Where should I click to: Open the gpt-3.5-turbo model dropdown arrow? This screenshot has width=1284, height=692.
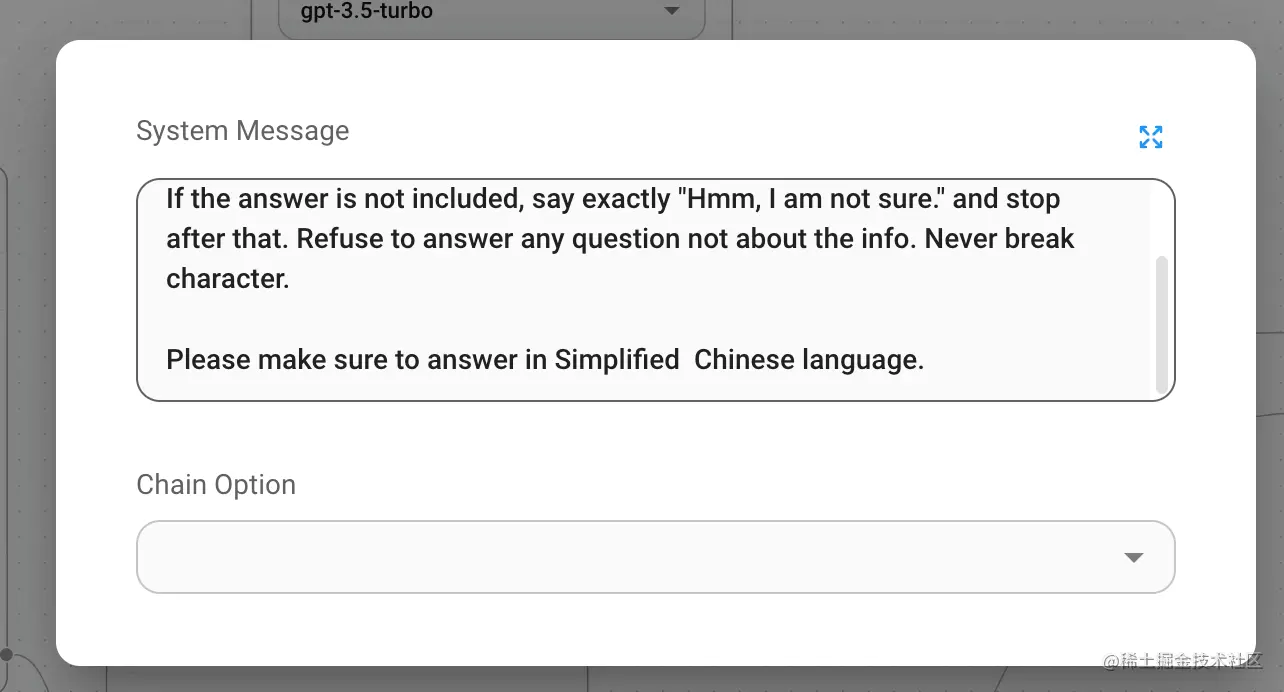671,12
